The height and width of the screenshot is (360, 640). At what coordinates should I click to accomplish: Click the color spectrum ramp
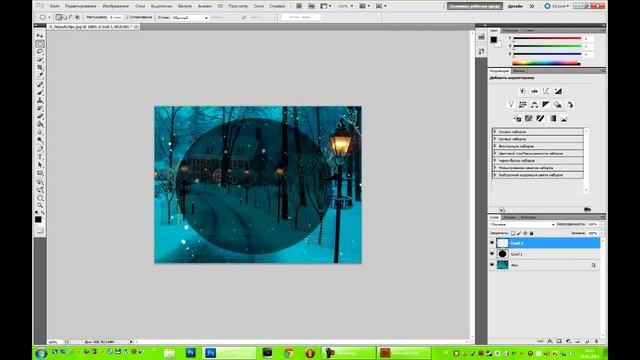(546, 63)
